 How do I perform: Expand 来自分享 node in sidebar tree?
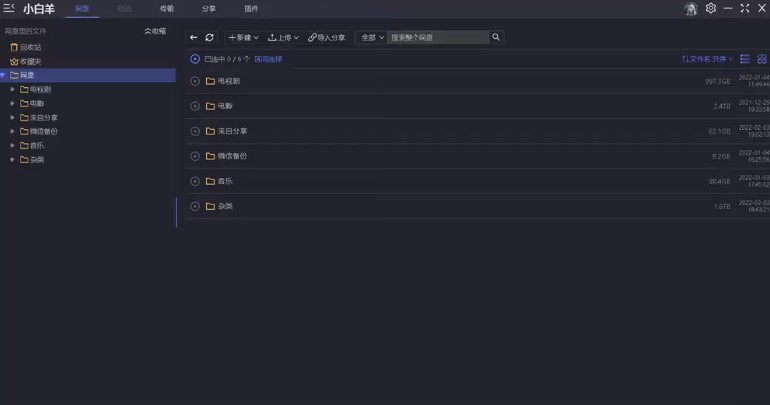tap(12, 118)
